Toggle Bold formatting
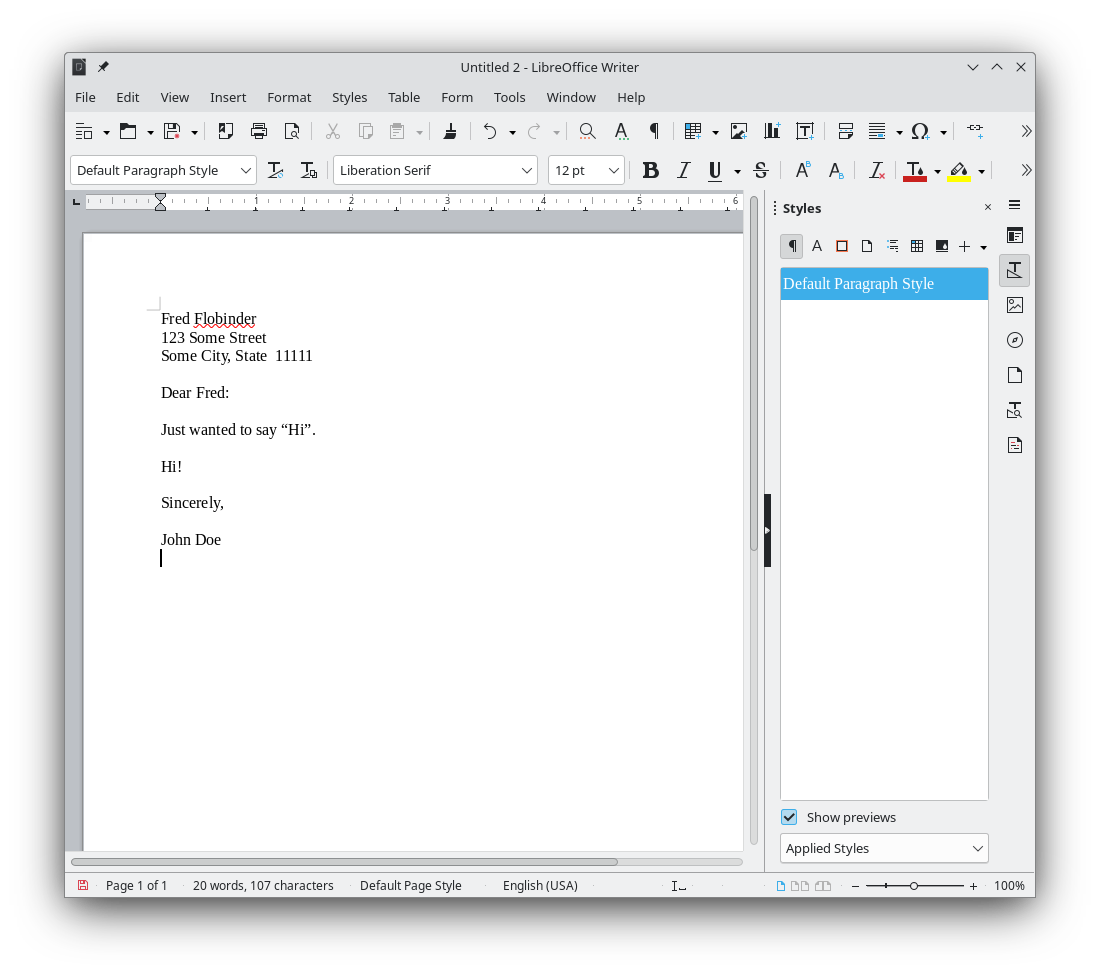Image resolution: width=1100 pixels, height=974 pixels. coord(650,170)
